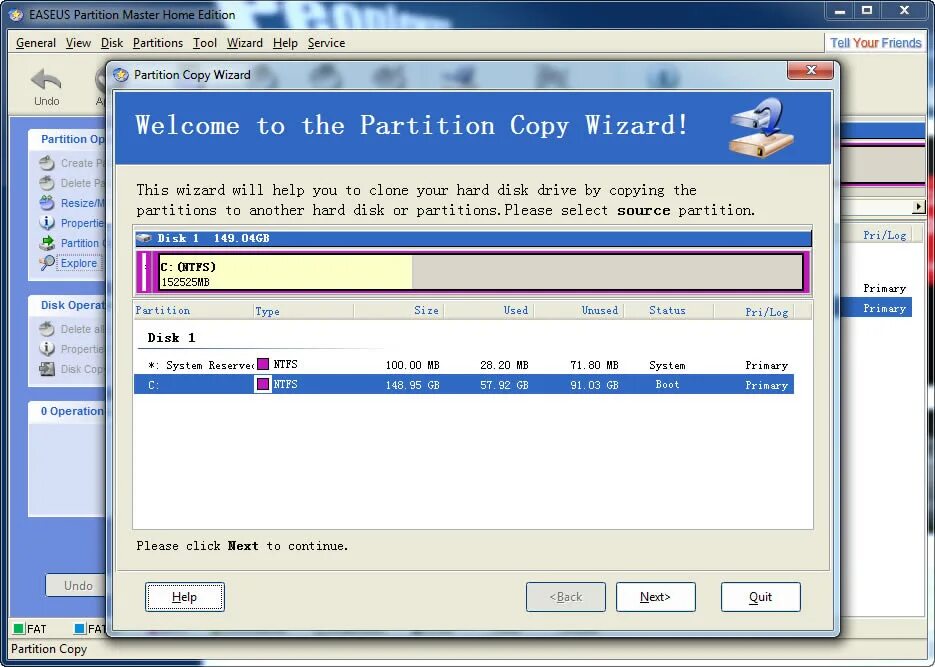The image size is (935, 667).
Task: Click purple color swatch in C: row
Action: [x=263, y=384]
